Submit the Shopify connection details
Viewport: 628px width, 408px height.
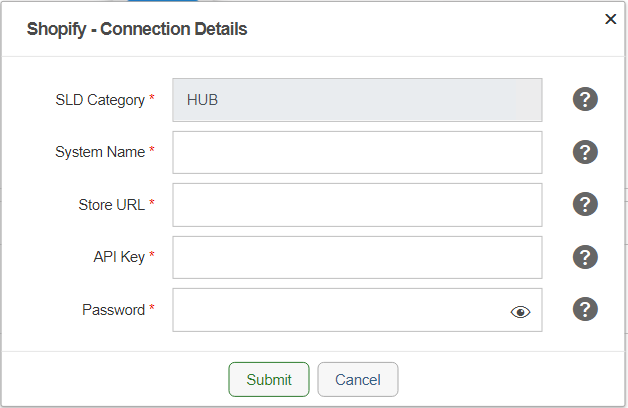click(269, 380)
